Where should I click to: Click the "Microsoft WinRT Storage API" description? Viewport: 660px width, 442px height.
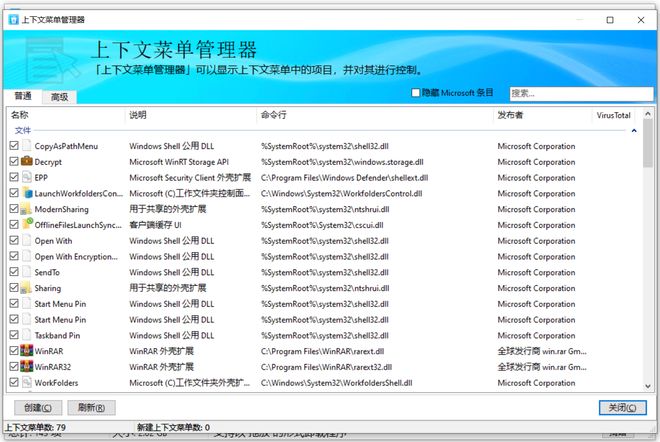pos(179,162)
